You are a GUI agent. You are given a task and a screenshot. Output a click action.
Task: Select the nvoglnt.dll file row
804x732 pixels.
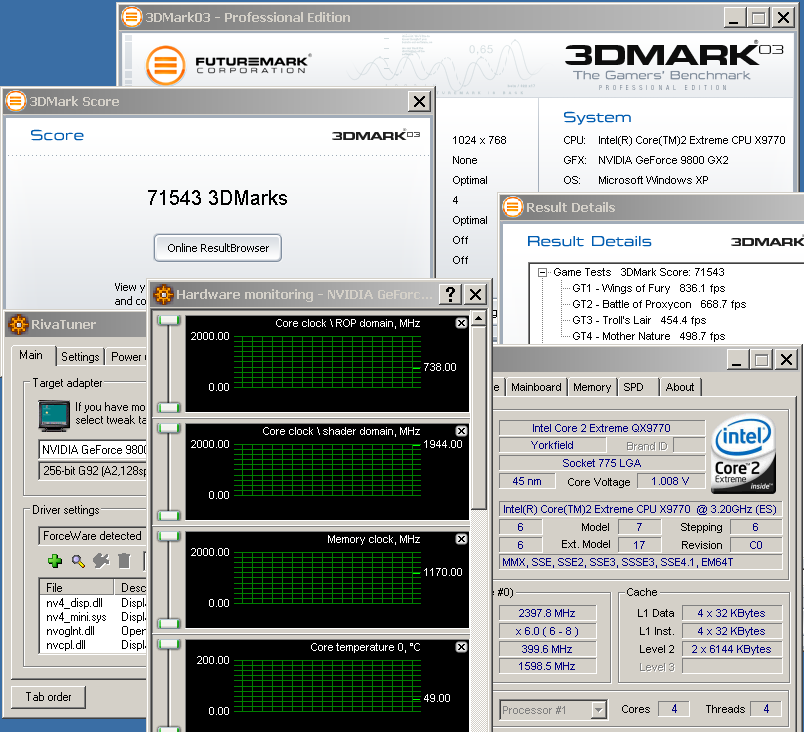93,631
